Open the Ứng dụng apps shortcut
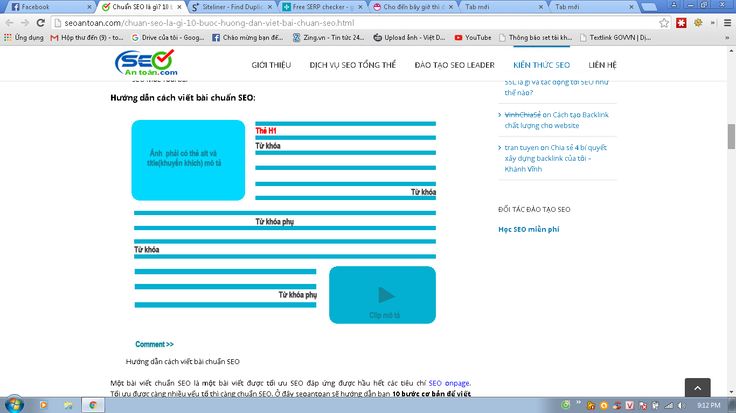 [x=23, y=38]
